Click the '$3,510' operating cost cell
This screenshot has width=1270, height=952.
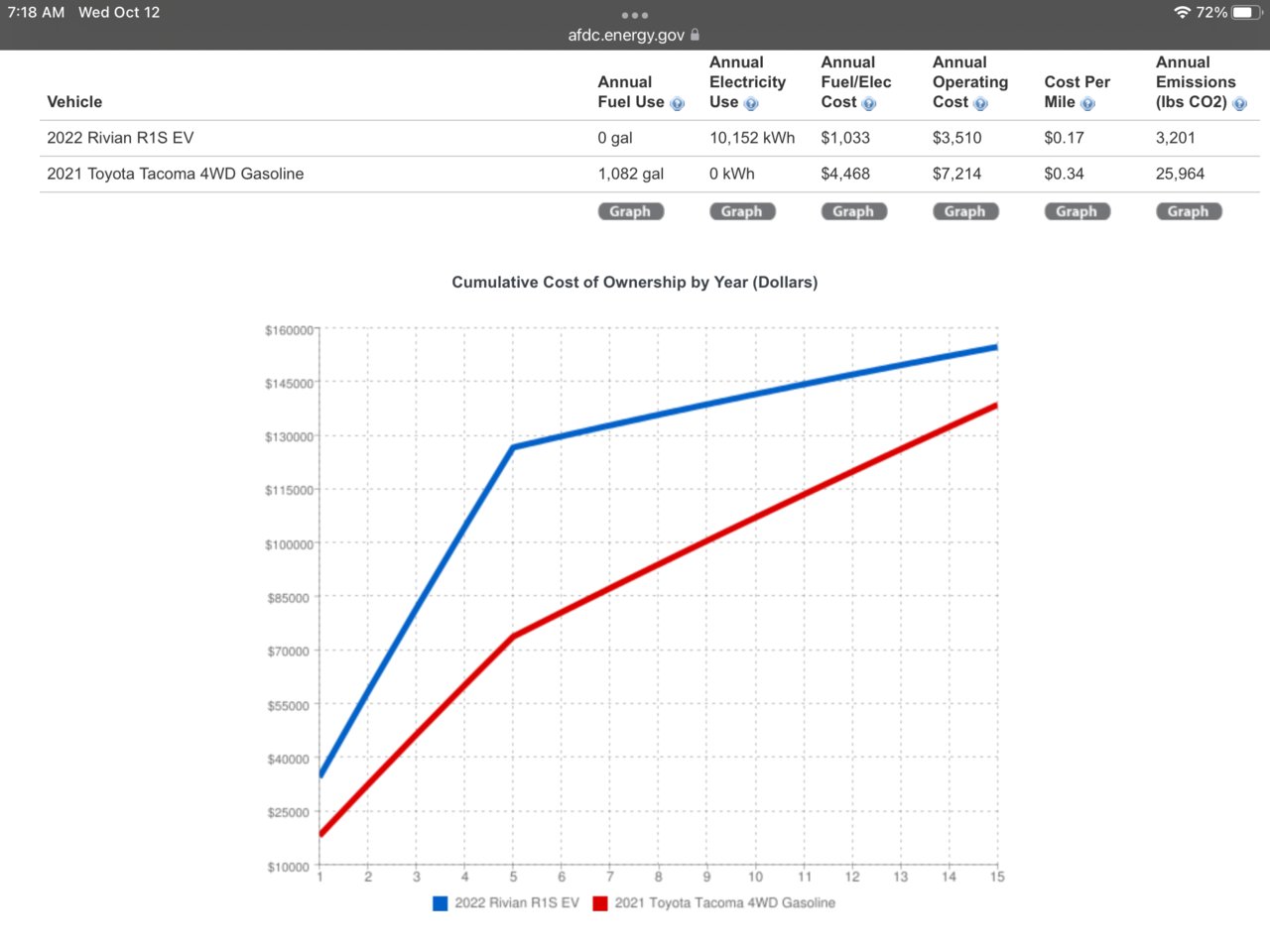coord(957,138)
